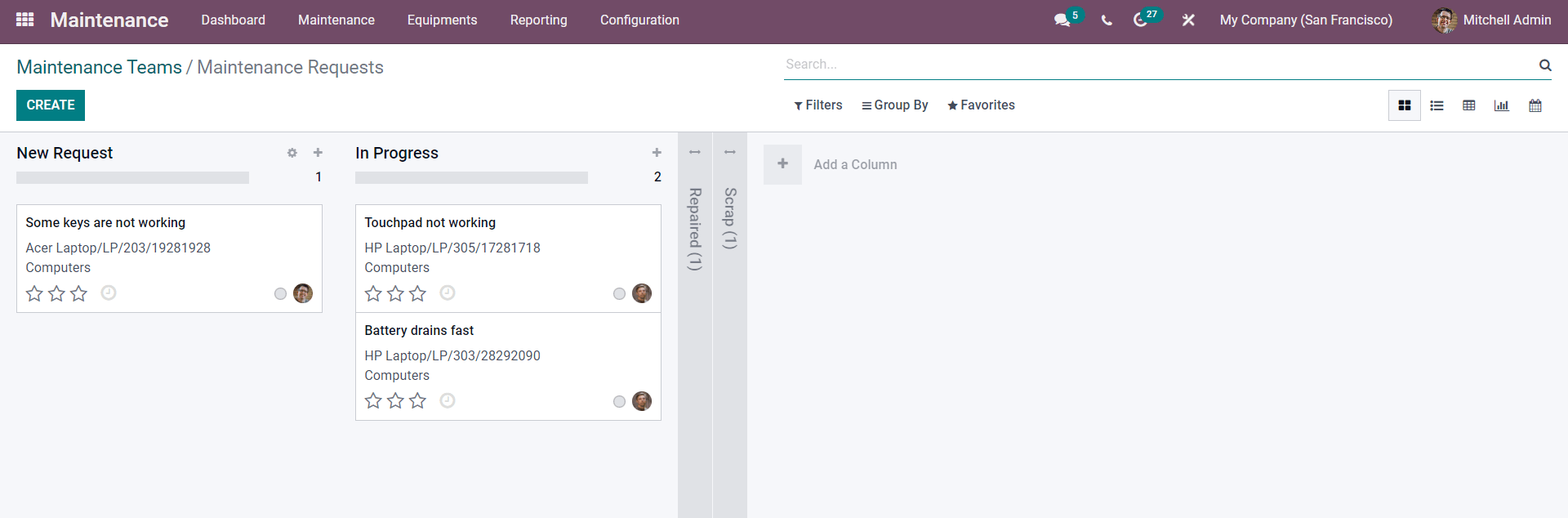Open kanban state dot on Some keys are not working

pyautogui.click(x=280, y=294)
